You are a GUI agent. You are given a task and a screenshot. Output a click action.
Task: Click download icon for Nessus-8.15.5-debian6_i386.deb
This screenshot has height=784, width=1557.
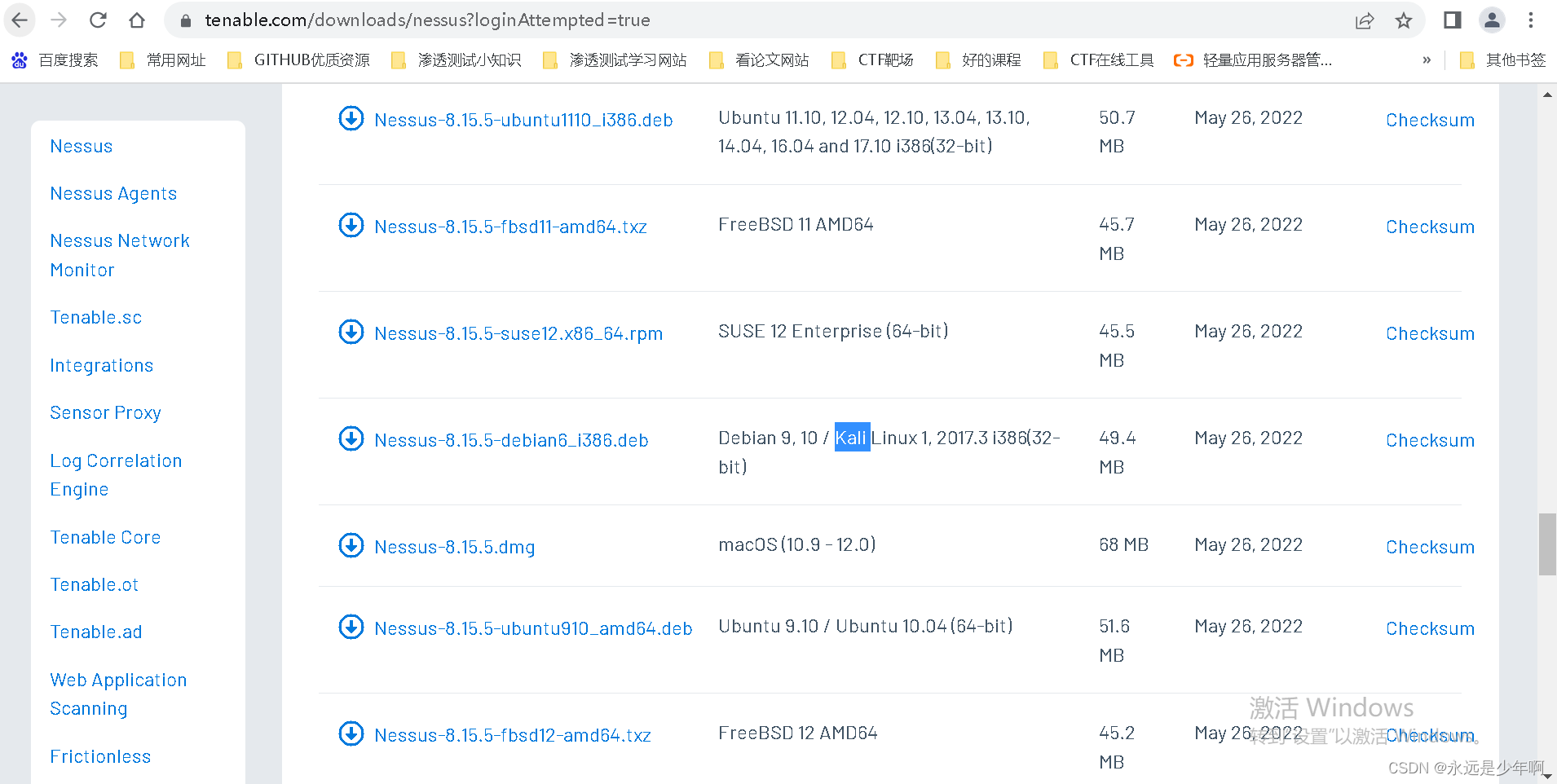click(x=351, y=438)
